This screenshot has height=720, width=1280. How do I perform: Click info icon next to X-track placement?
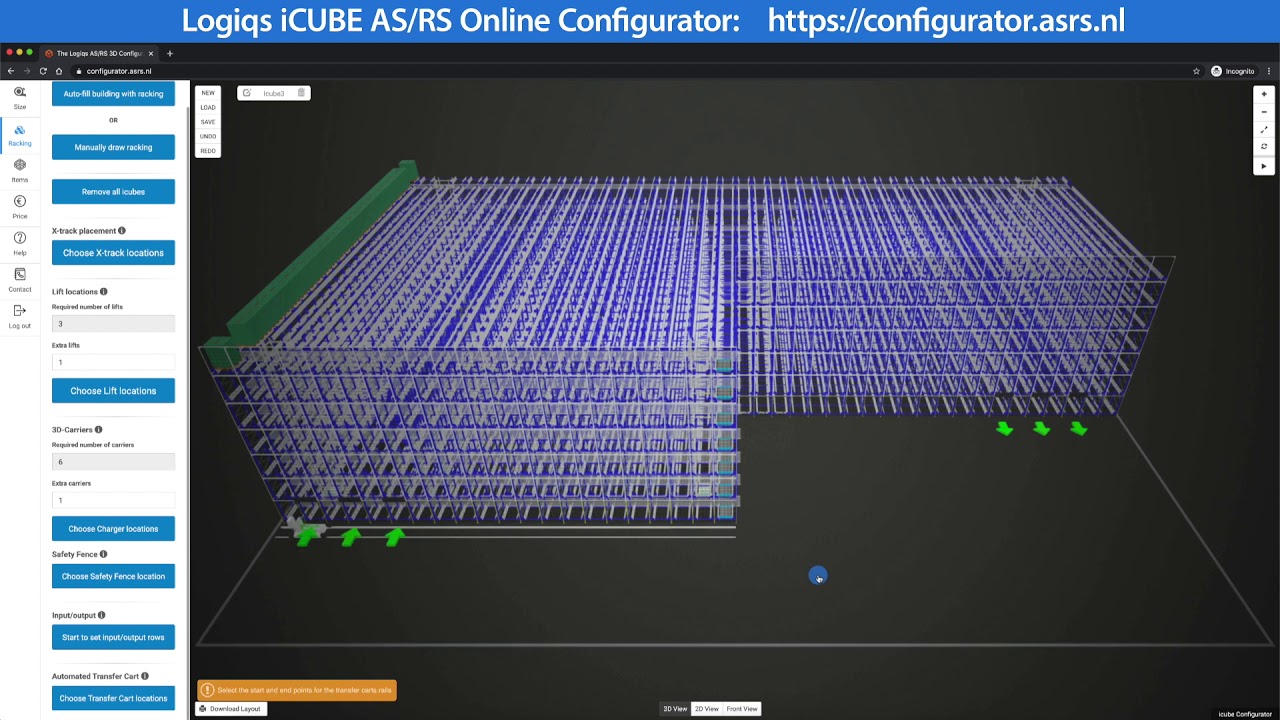(122, 231)
